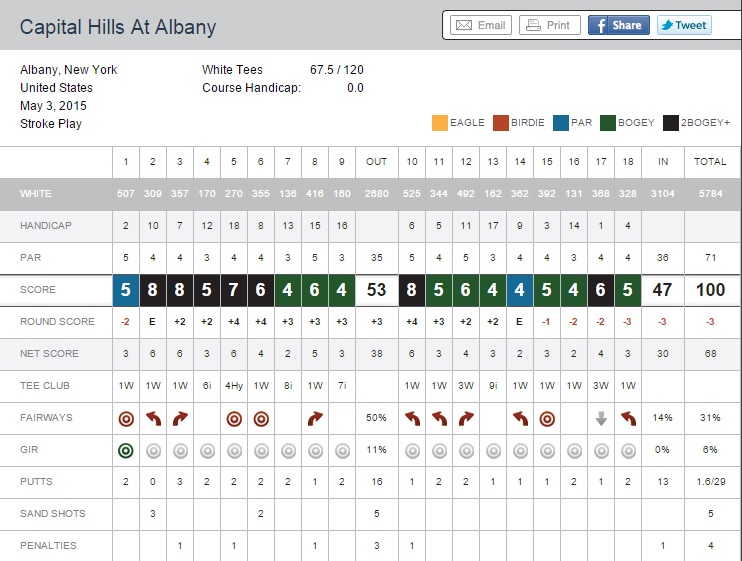Click the gray GIR circle on hole 18

point(627,450)
